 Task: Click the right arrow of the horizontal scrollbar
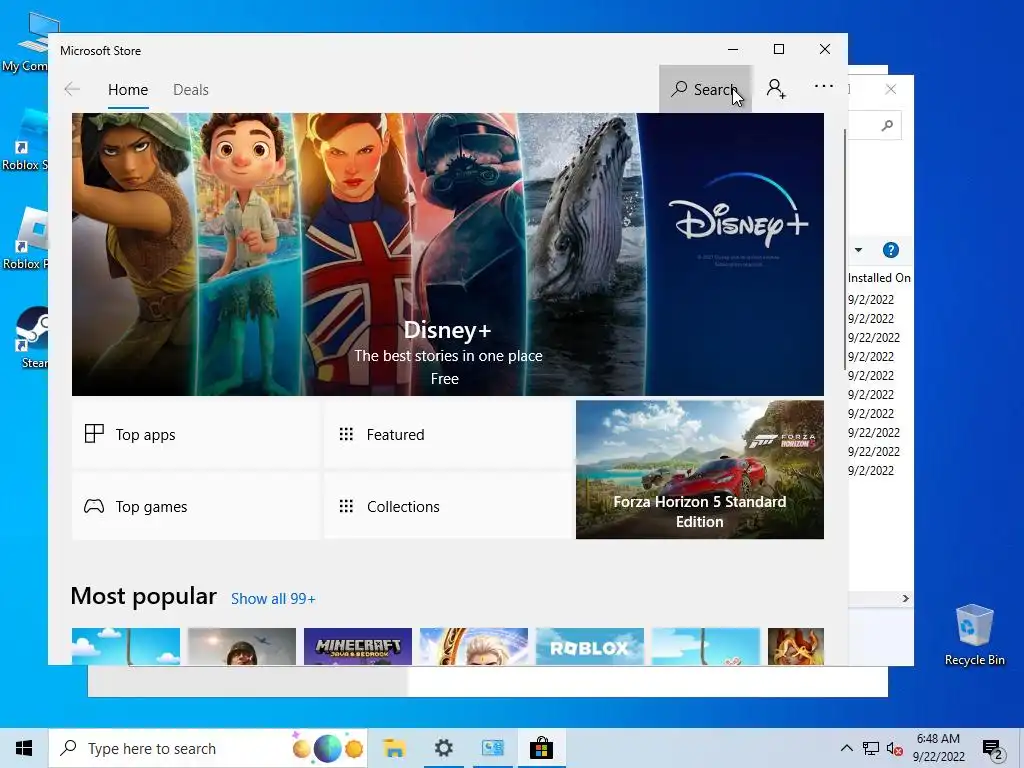pyautogui.click(x=905, y=598)
